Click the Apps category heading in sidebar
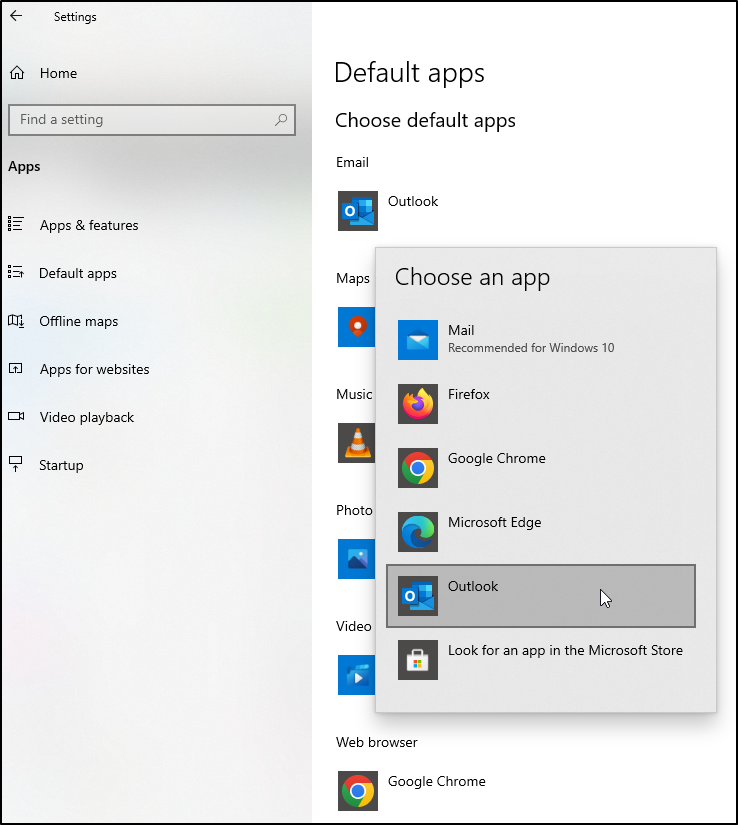The height and width of the screenshot is (825, 738). [x=24, y=167]
